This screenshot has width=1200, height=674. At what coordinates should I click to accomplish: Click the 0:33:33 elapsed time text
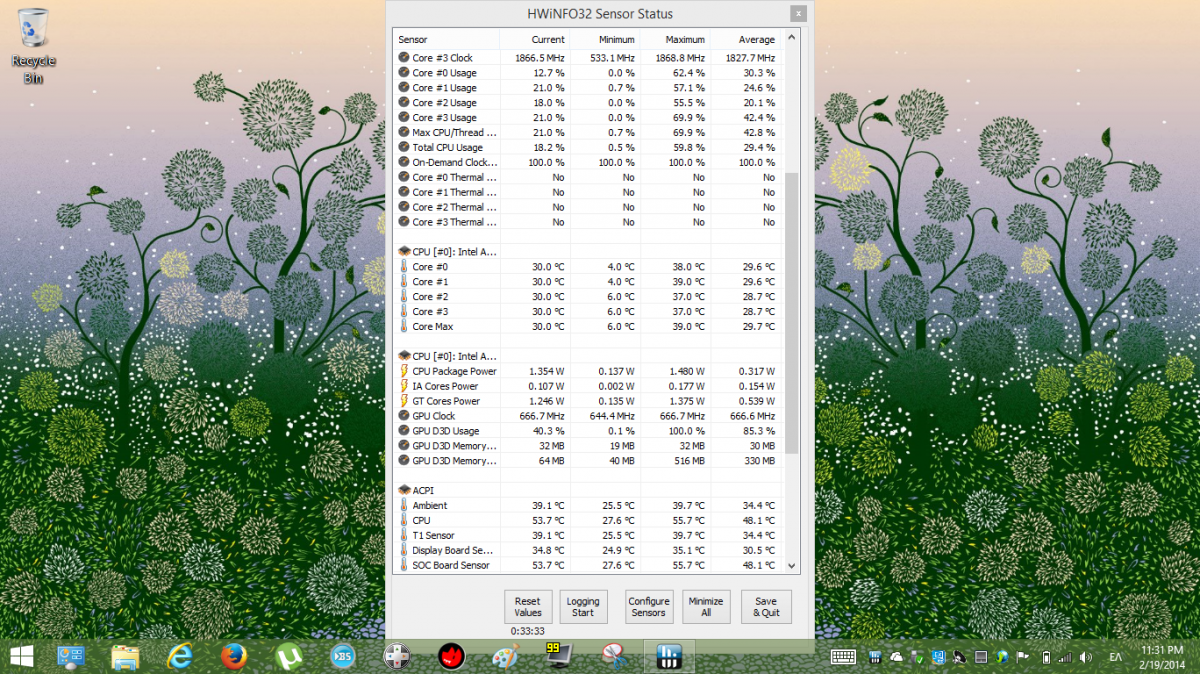527,631
